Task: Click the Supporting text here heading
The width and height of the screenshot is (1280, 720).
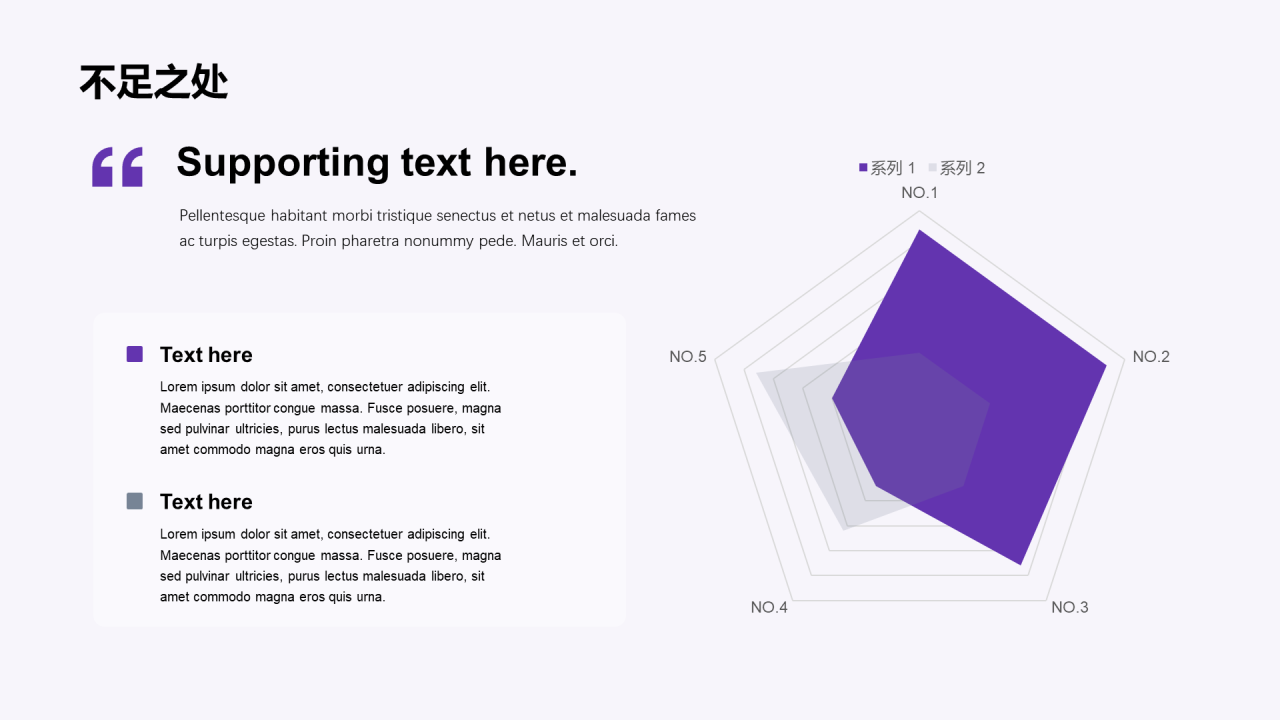Action: click(x=377, y=162)
